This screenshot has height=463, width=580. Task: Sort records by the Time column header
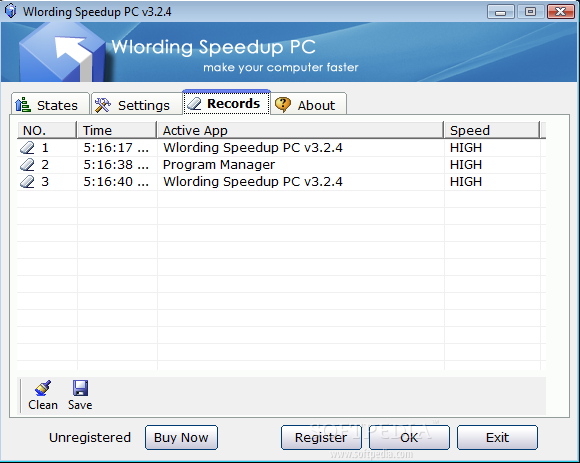click(117, 130)
